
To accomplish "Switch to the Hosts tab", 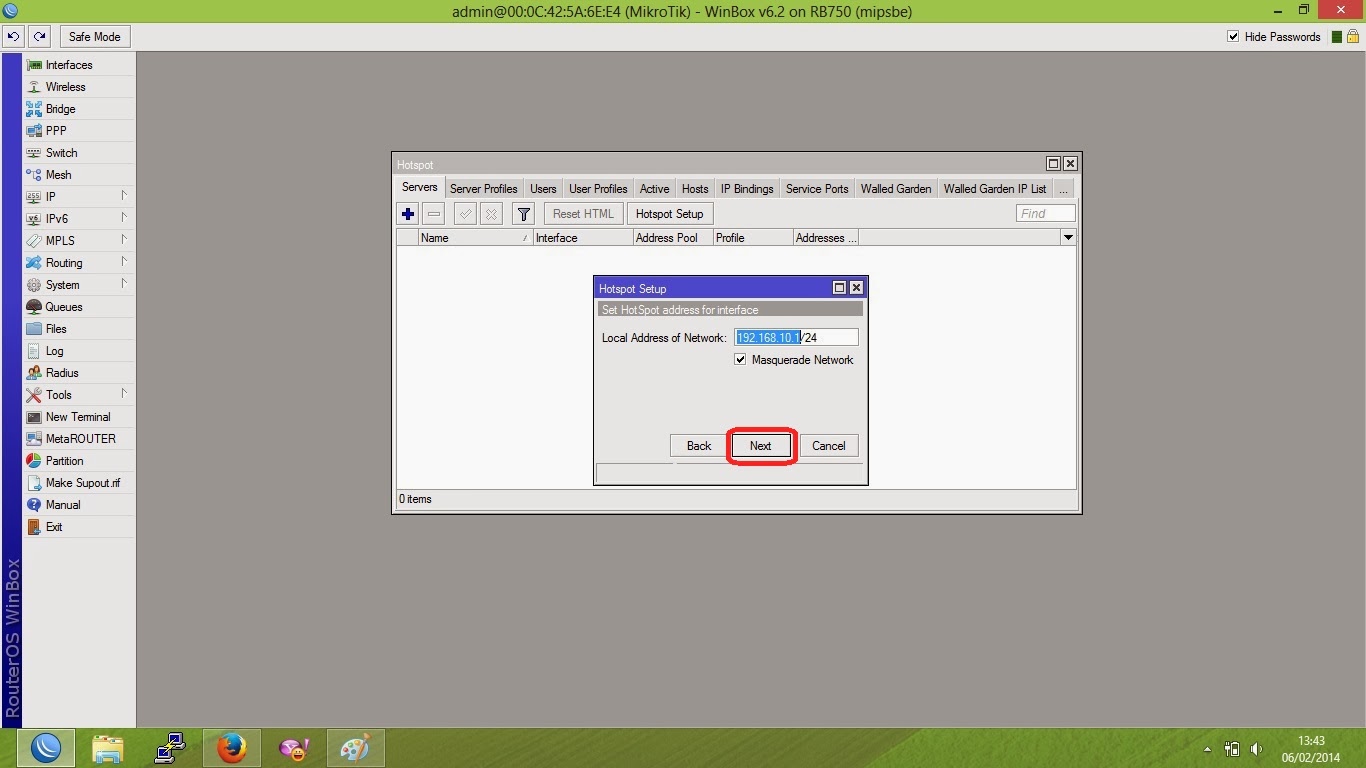I will [695, 189].
